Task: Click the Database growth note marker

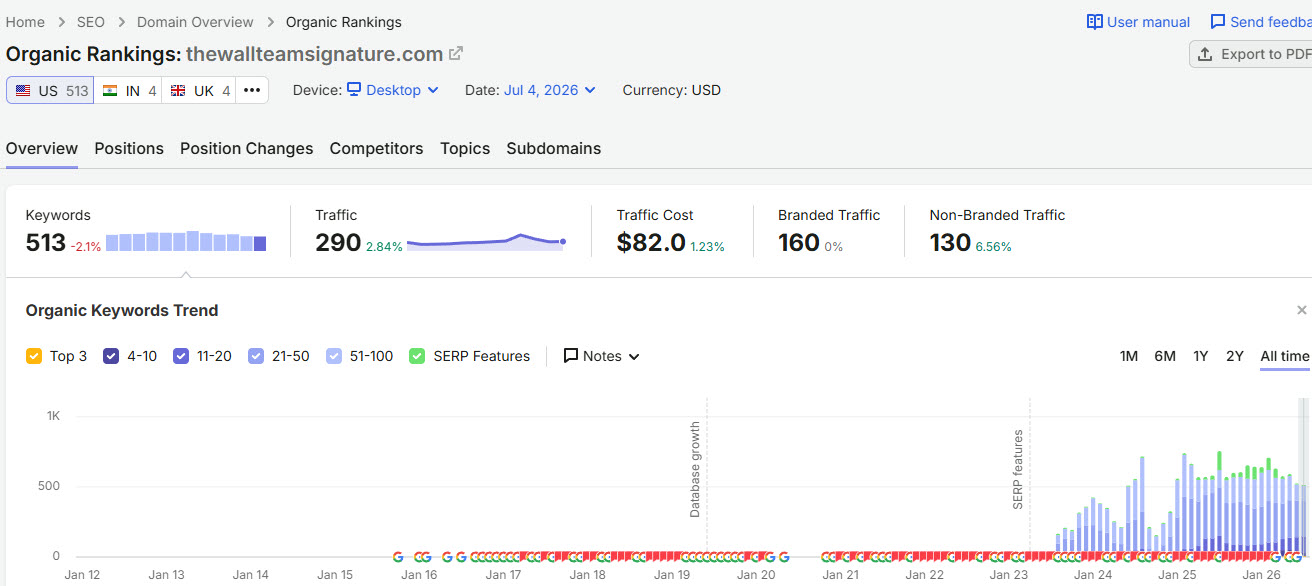Action: tap(695, 469)
